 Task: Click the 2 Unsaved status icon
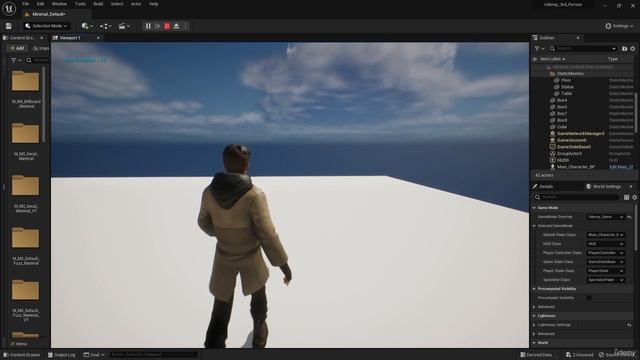click(x=569, y=355)
